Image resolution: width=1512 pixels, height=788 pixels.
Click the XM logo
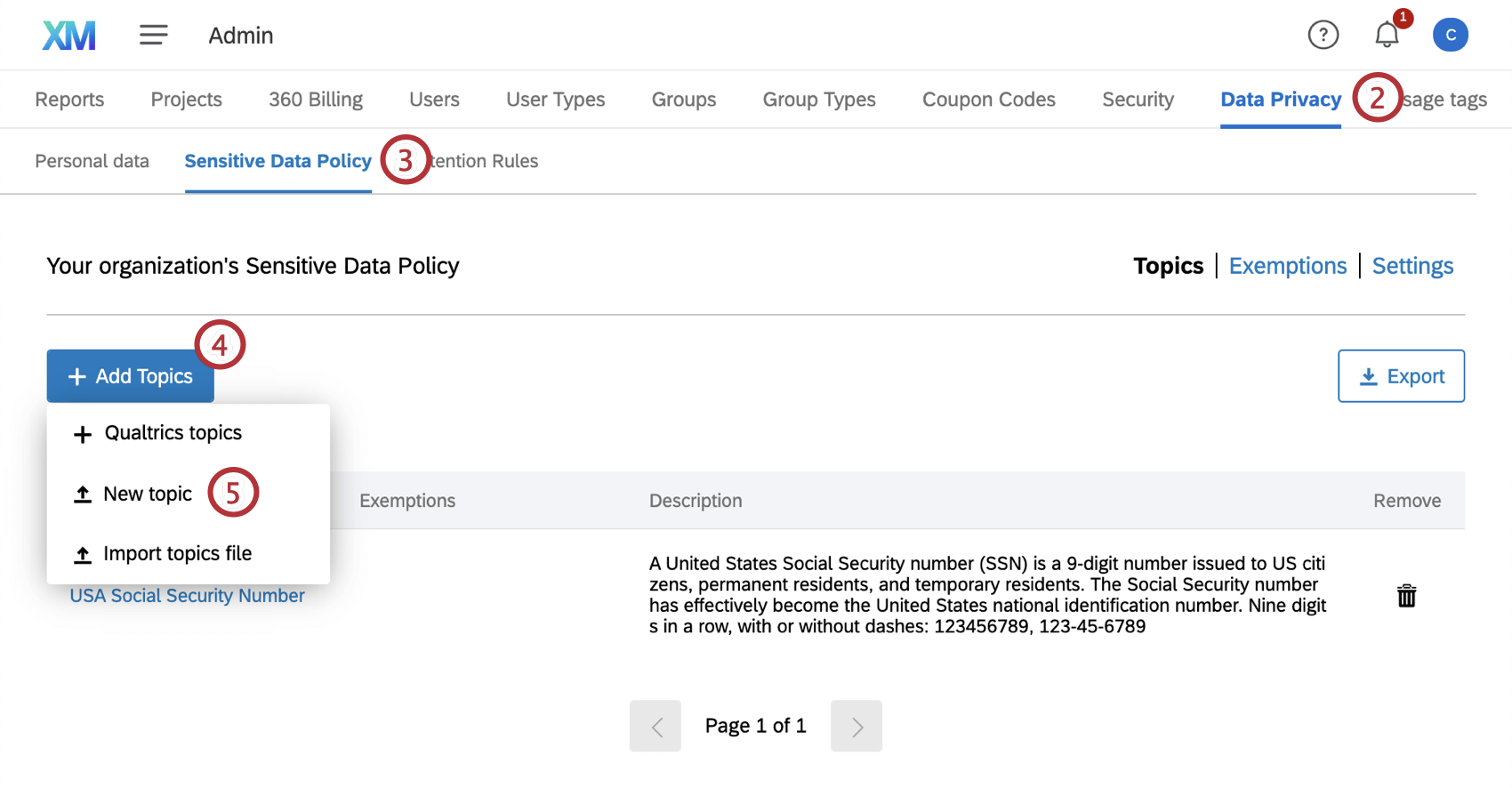click(x=69, y=36)
